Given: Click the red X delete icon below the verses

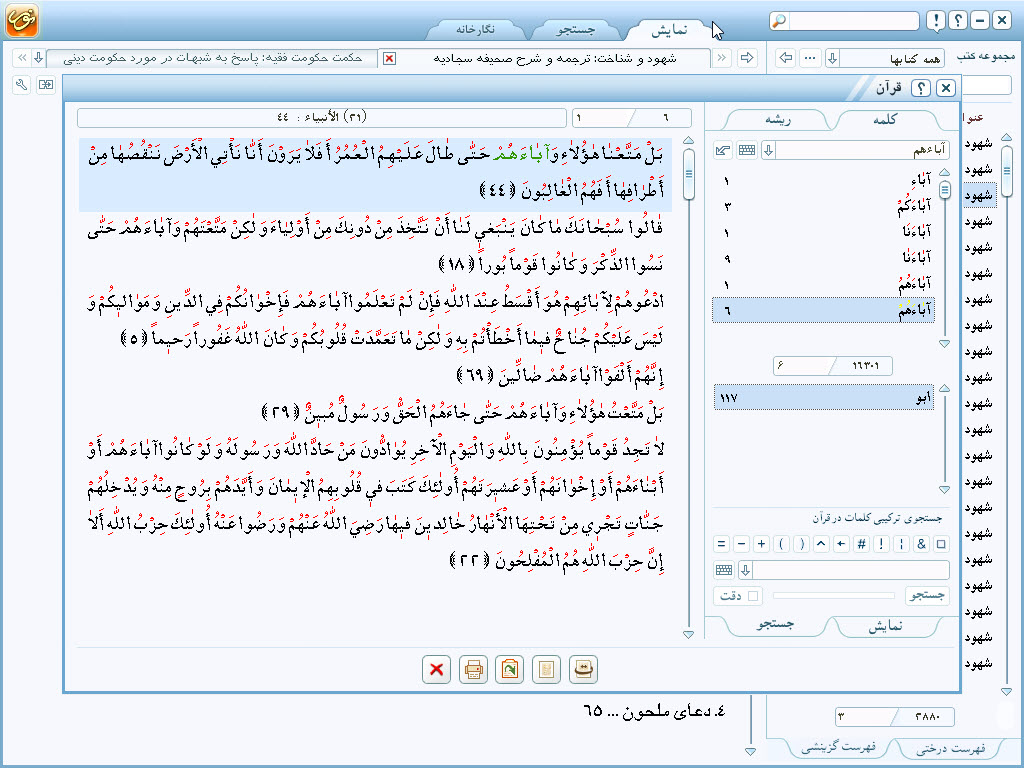Looking at the screenshot, I should (x=436, y=670).
